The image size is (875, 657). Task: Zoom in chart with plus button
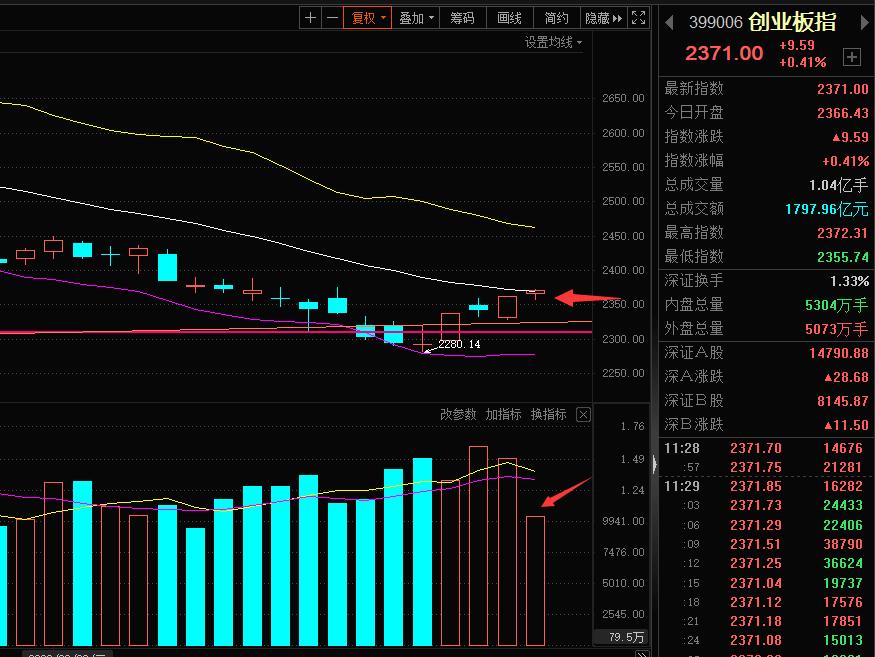310,18
